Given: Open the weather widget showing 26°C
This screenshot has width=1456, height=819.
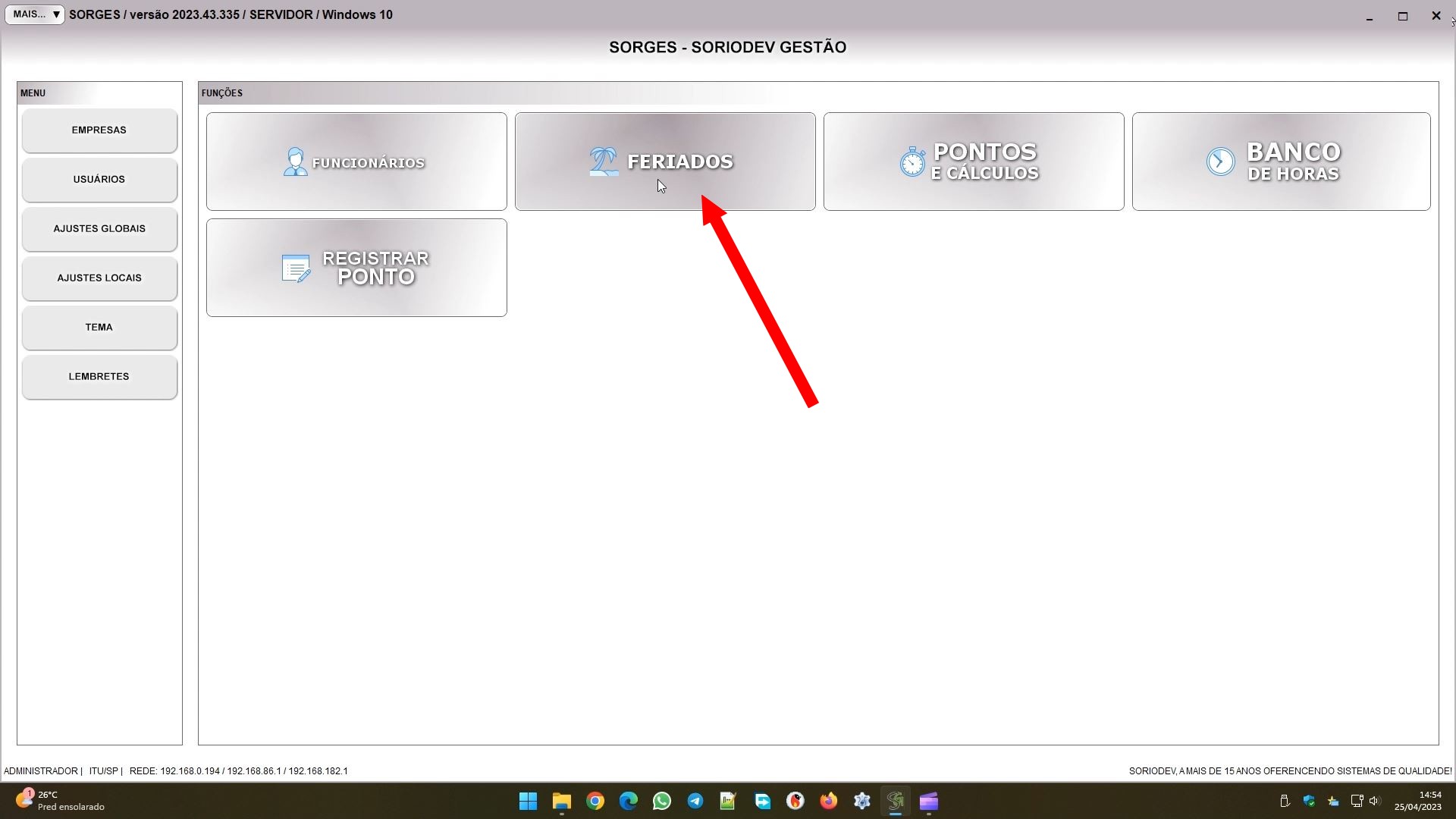Looking at the screenshot, I should click(x=61, y=801).
